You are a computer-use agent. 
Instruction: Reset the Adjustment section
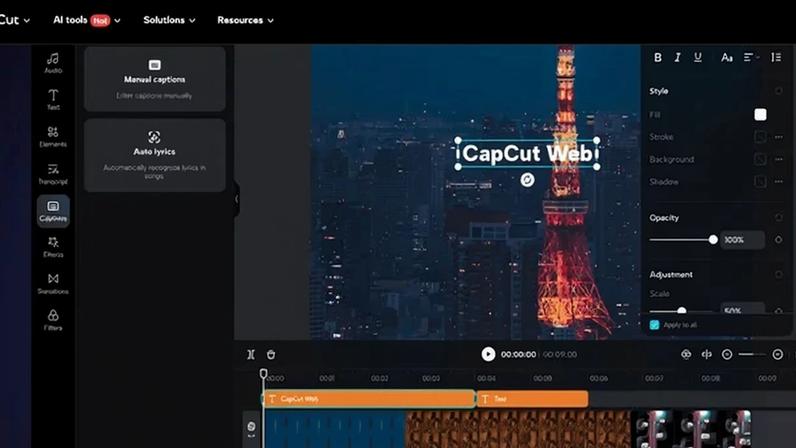coord(778,274)
